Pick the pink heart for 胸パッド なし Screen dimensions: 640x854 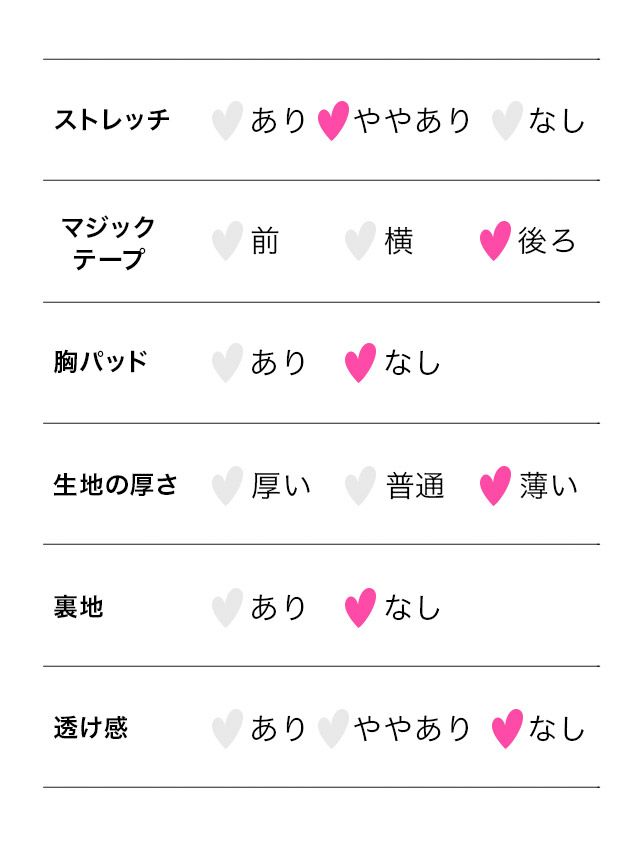click(x=360, y=362)
